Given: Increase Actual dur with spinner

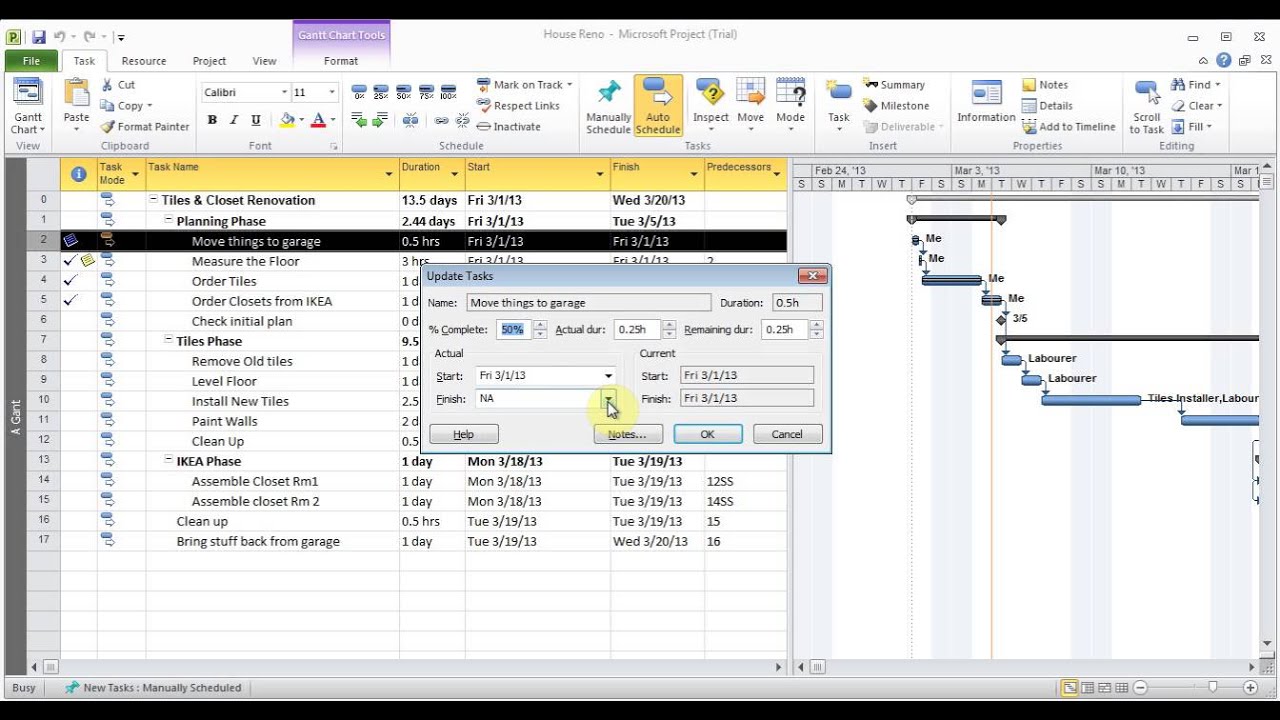Looking at the screenshot, I should (669, 325).
